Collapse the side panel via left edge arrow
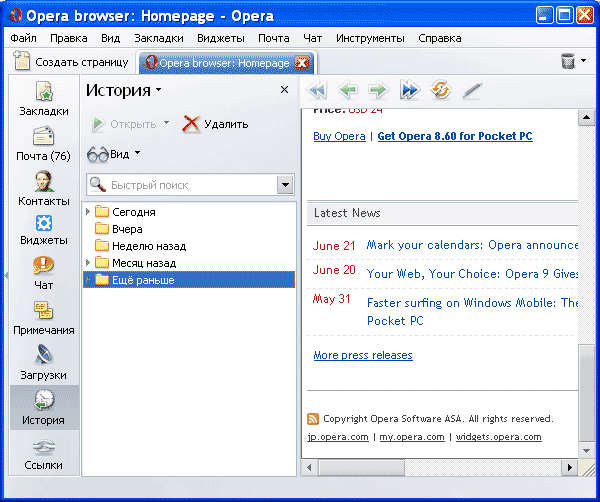This screenshot has height=502, width=600. [6, 275]
